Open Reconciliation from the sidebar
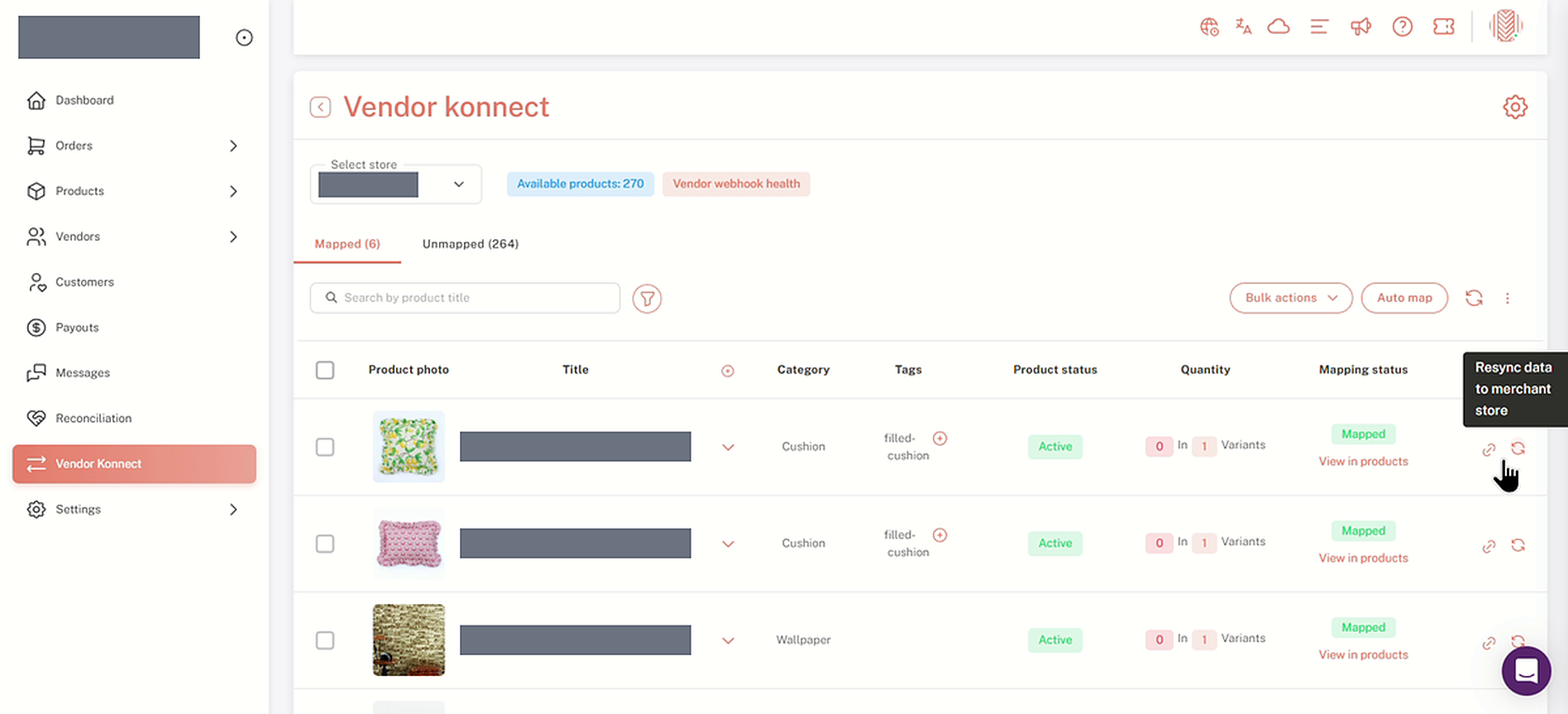 (93, 419)
